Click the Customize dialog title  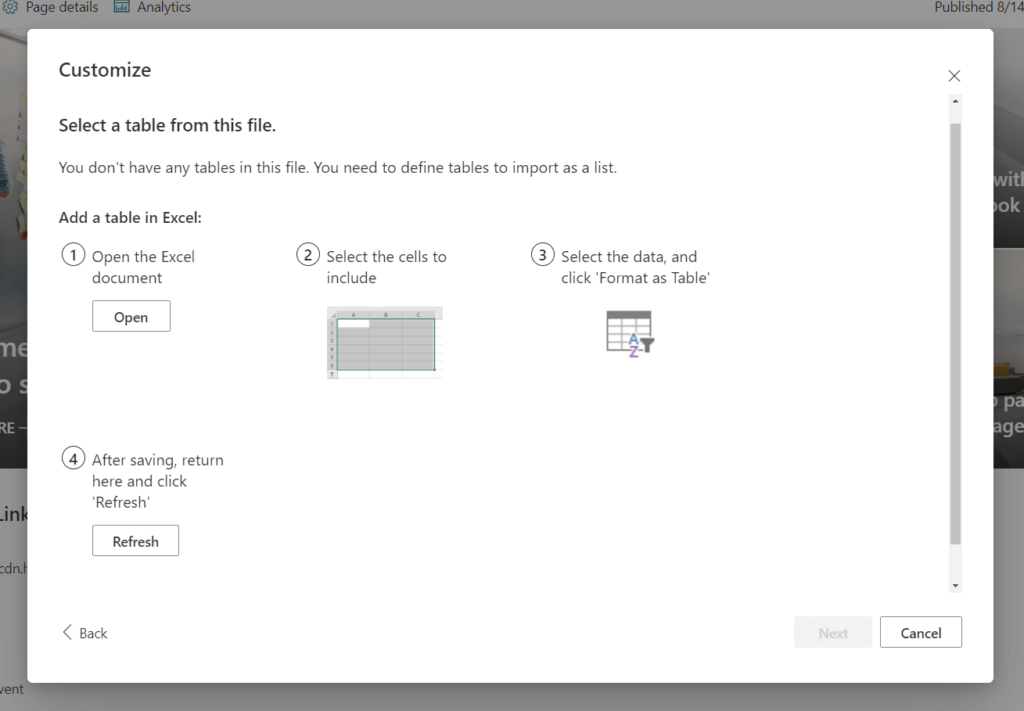(104, 70)
